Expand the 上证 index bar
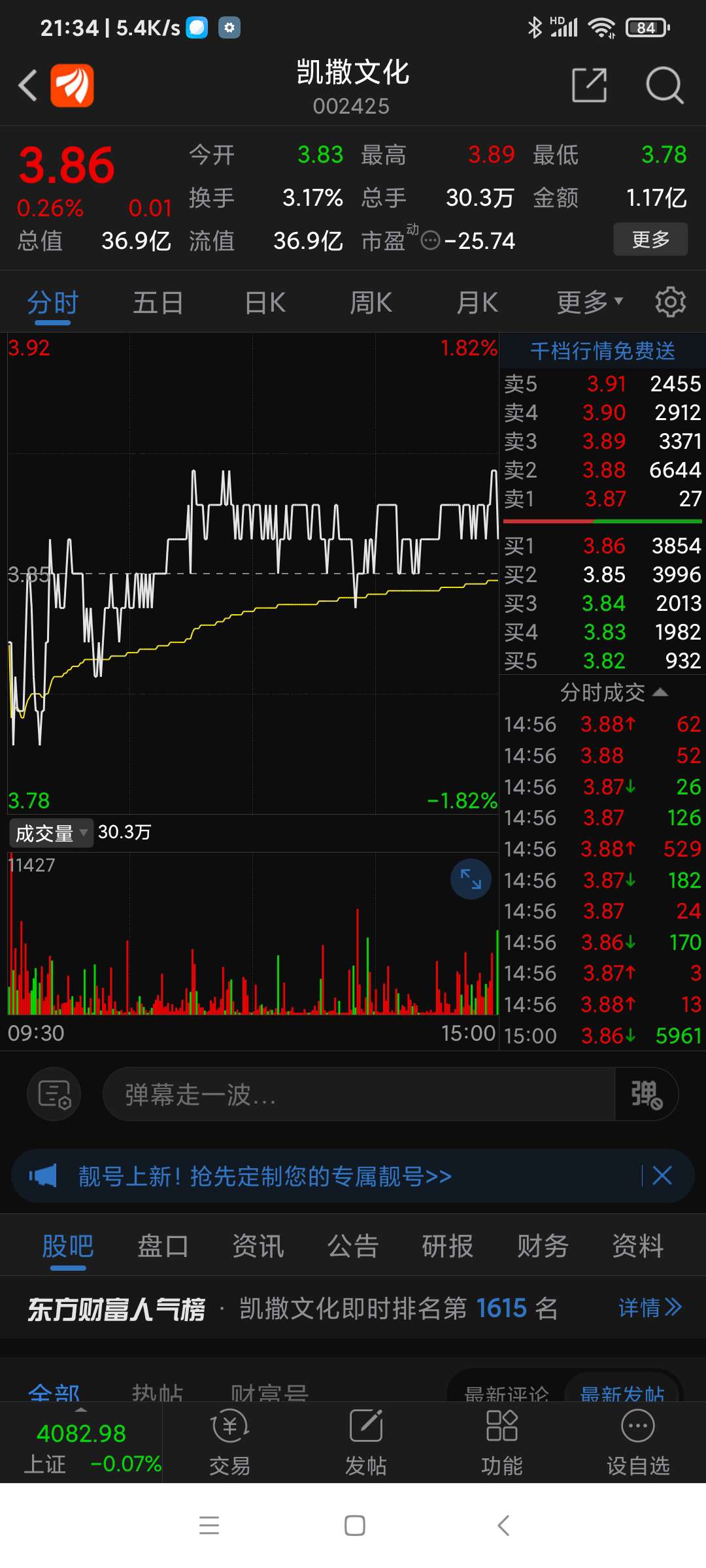 (81, 1443)
